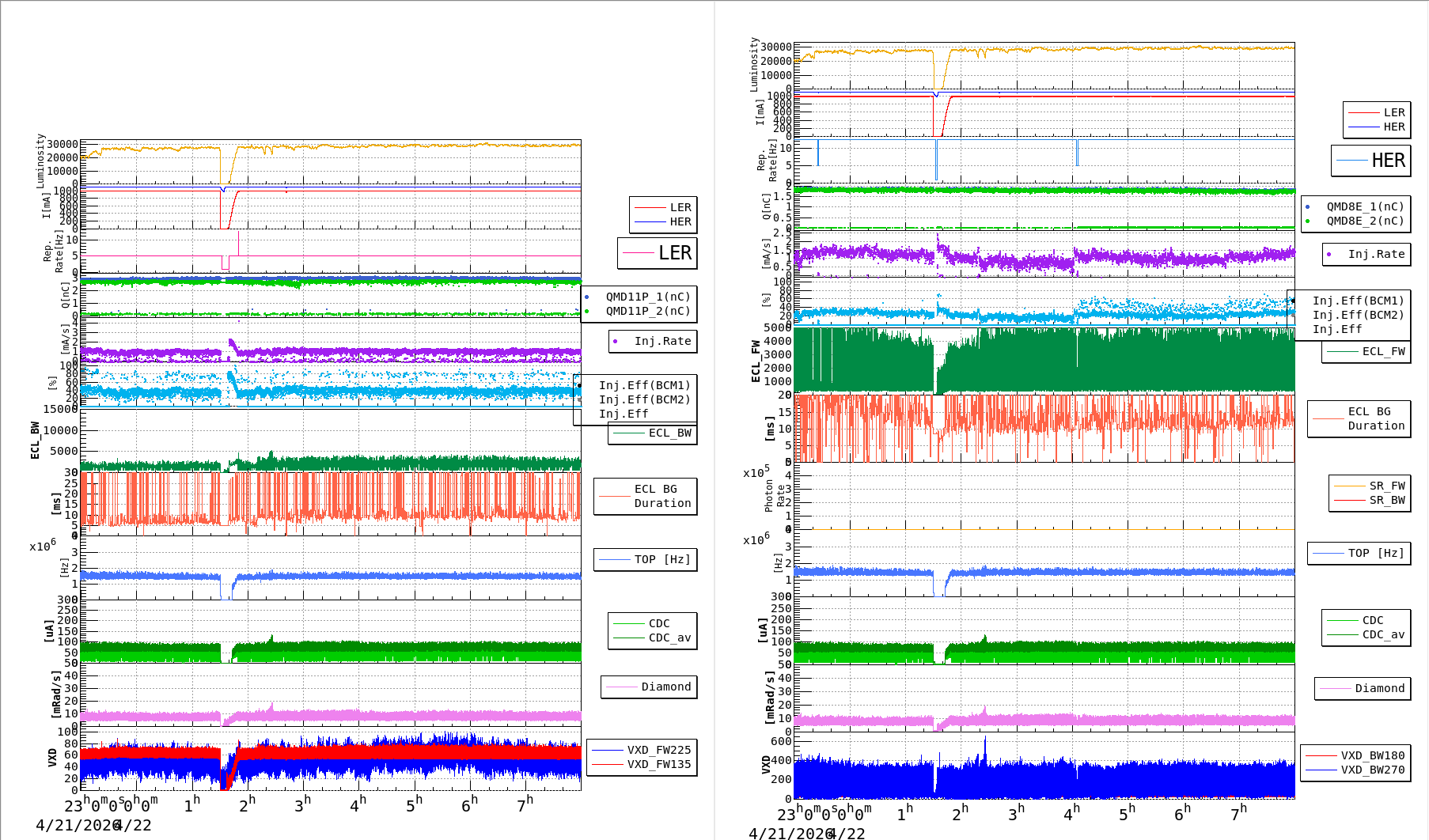Select TOP [Hz] legend in right panel

(1376, 553)
